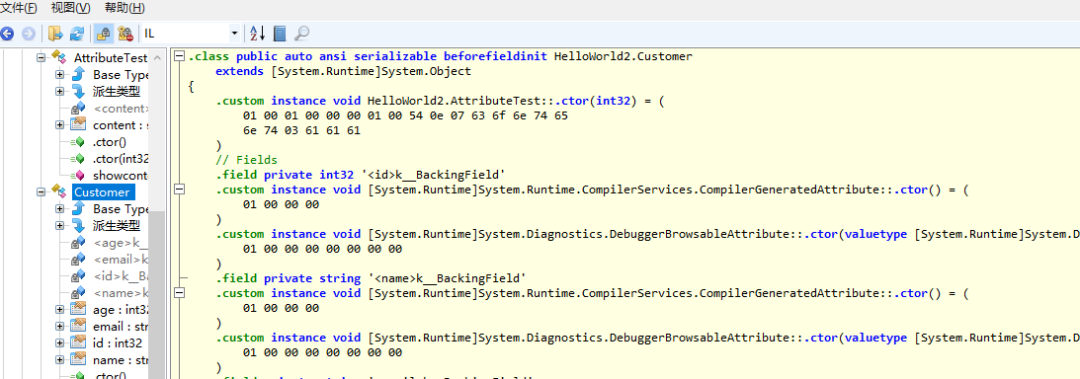The height and width of the screenshot is (379, 1080).
Task: Click the A-Z sort results icon
Action: [257, 33]
